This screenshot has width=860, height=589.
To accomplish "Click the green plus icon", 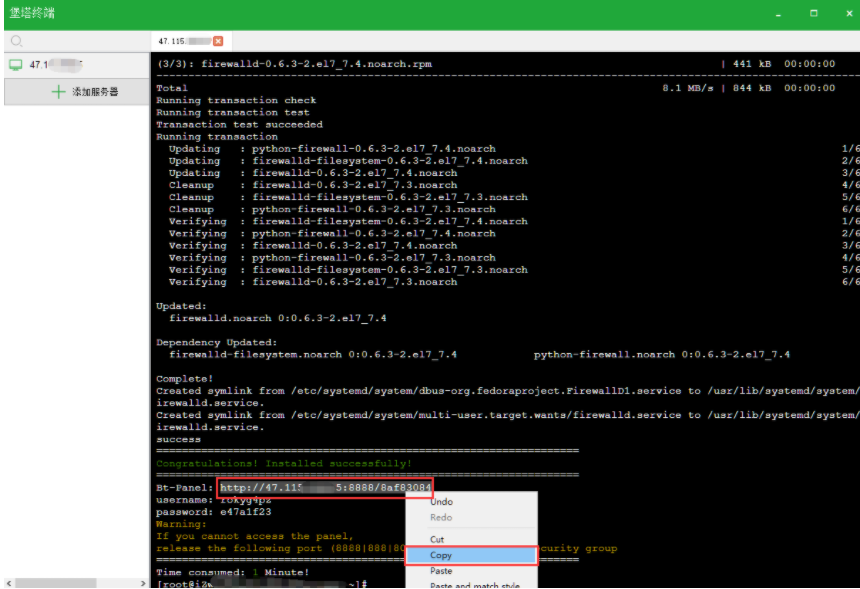I will [58, 92].
